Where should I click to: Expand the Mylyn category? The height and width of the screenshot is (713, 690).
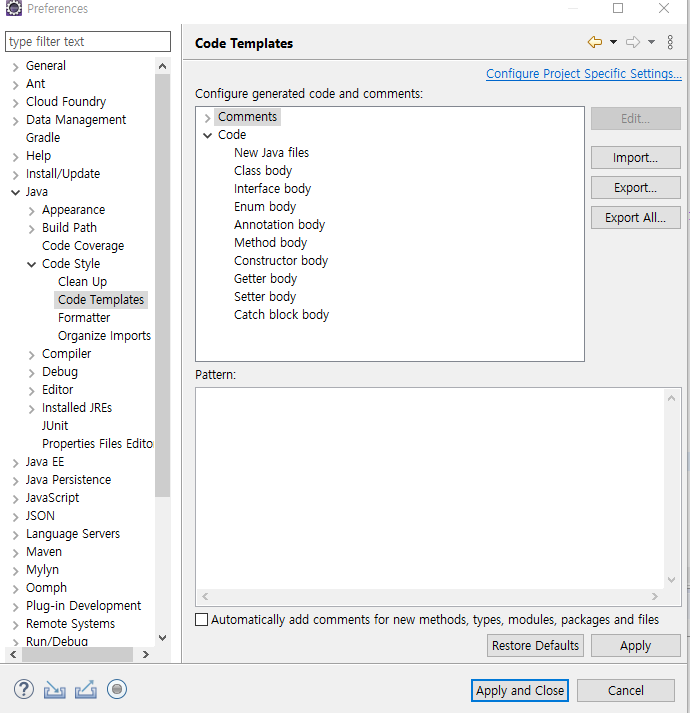tap(15, 571)
